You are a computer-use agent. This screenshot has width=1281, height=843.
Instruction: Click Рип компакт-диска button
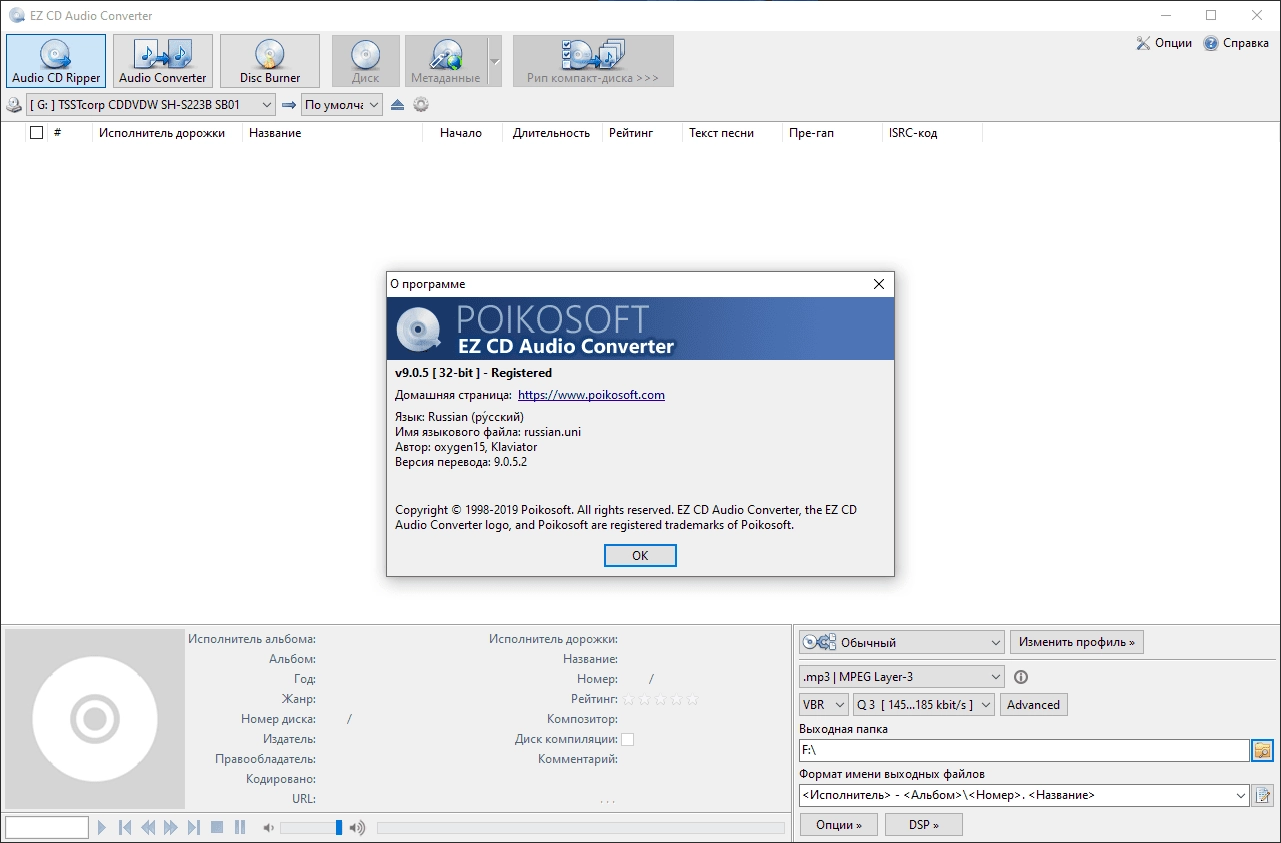tap(593, 61)
